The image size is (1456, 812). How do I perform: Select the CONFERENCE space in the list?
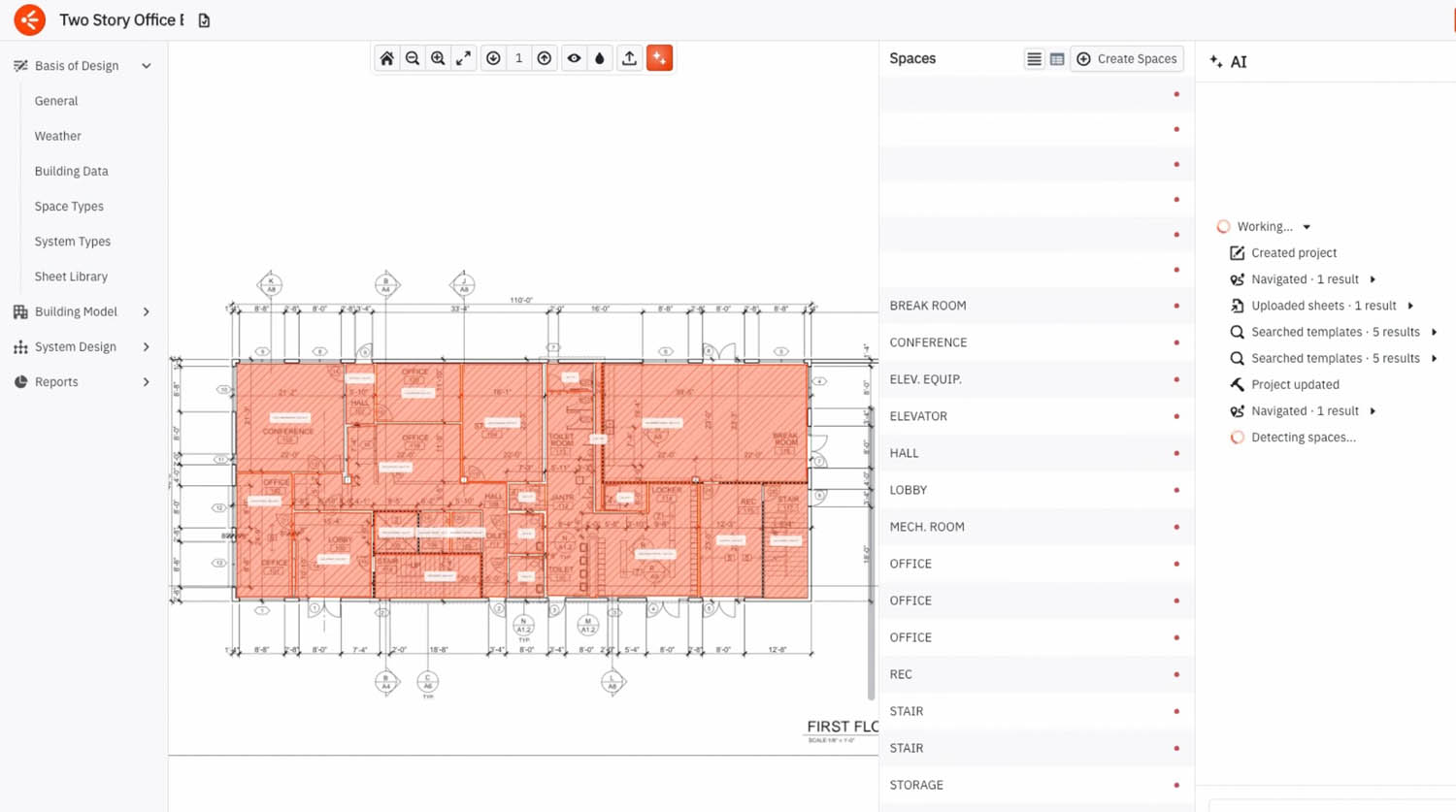(x=928, y=342)
